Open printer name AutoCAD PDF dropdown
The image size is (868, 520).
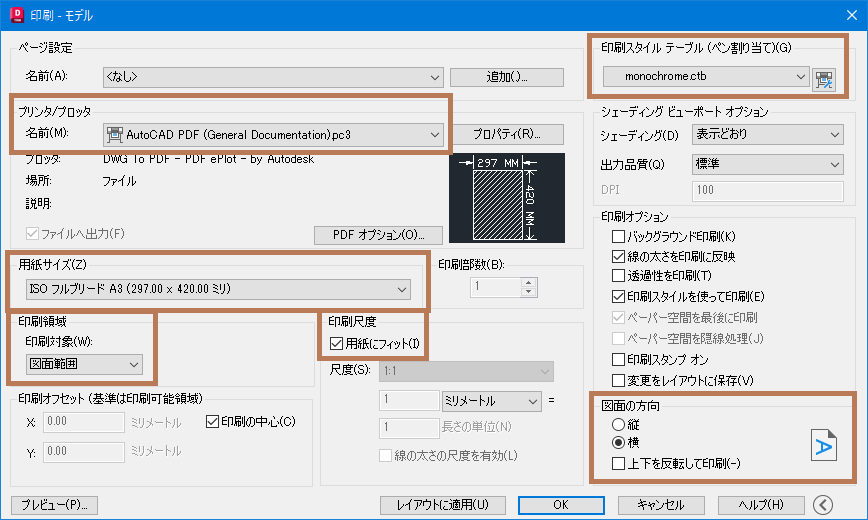tap(273, 135)
